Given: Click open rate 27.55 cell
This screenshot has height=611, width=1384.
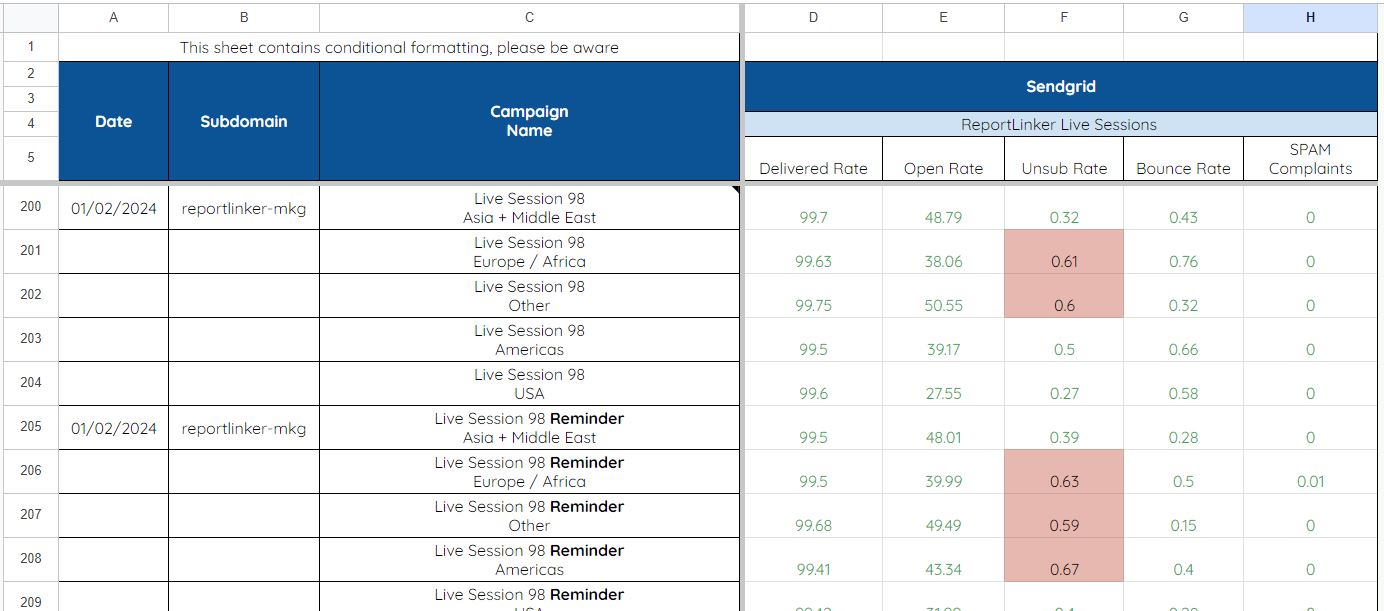Looking at the screenshot, I should (943, 384).
